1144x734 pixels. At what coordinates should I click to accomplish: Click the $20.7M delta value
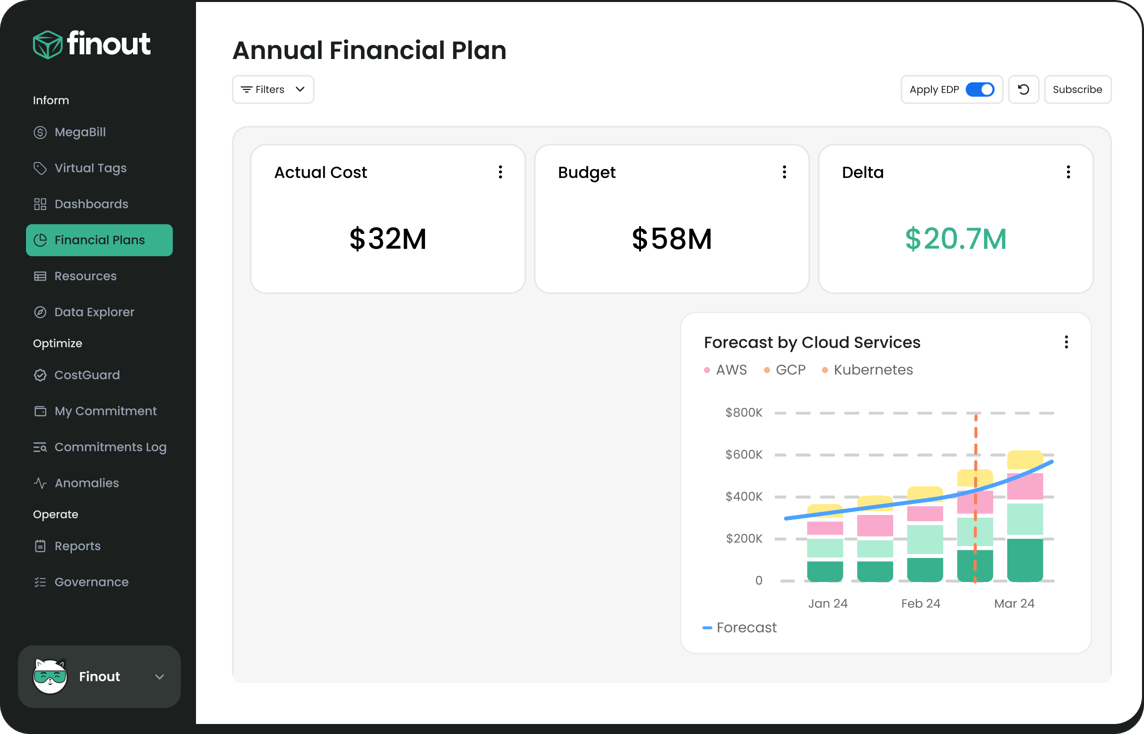click(956, 239)
